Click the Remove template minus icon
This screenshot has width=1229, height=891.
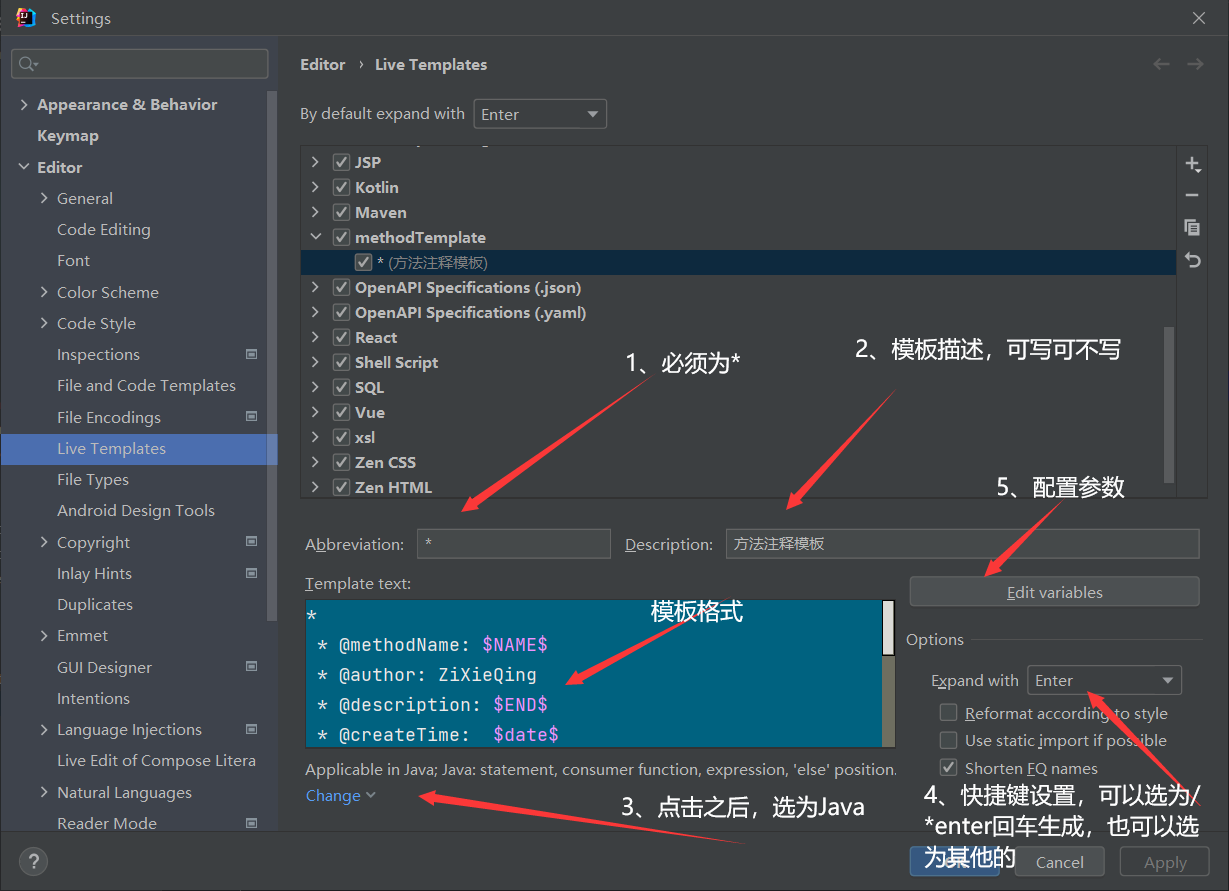tap(1192, 196)
